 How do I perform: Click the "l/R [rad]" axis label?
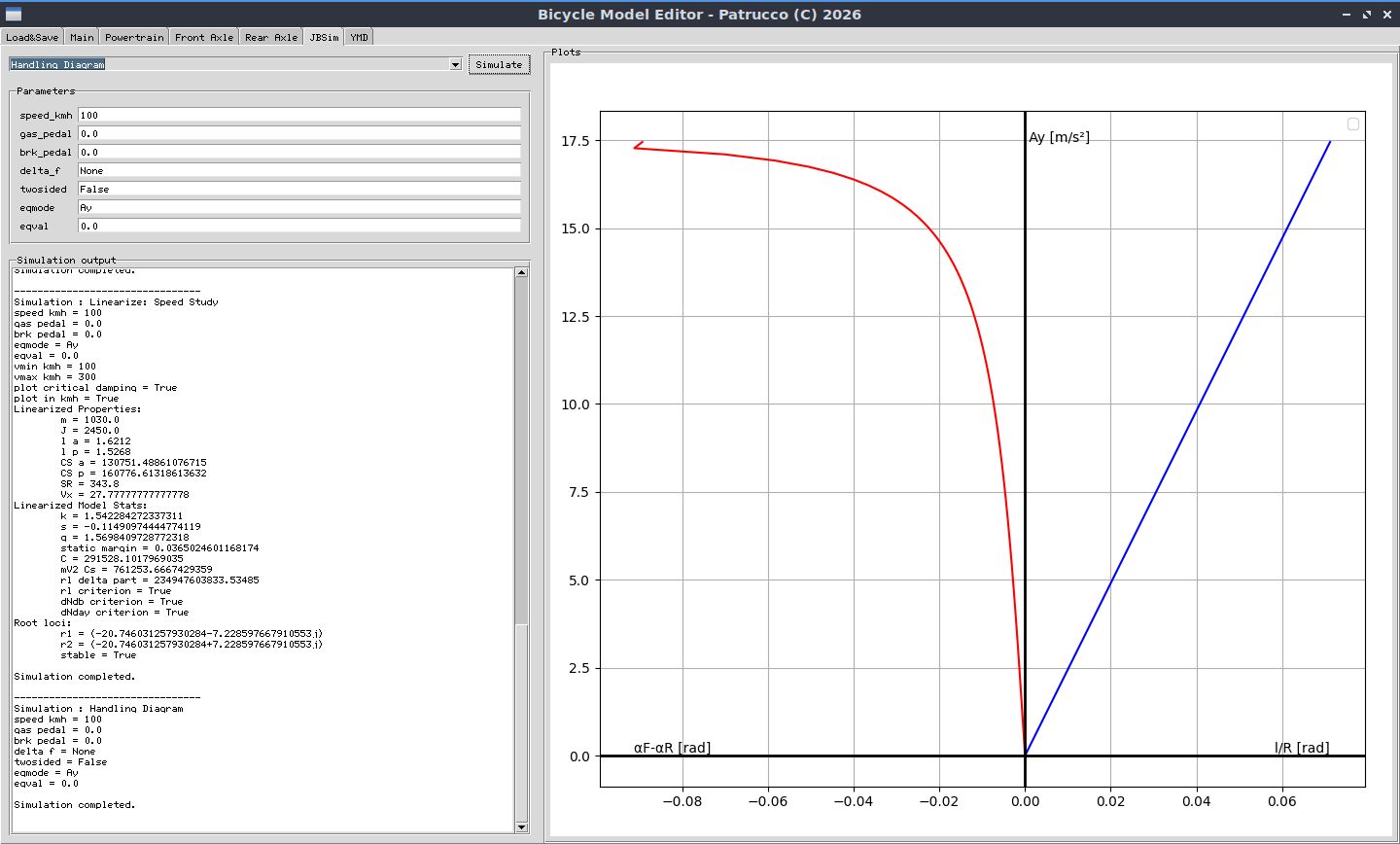[x=1302, y=748]
